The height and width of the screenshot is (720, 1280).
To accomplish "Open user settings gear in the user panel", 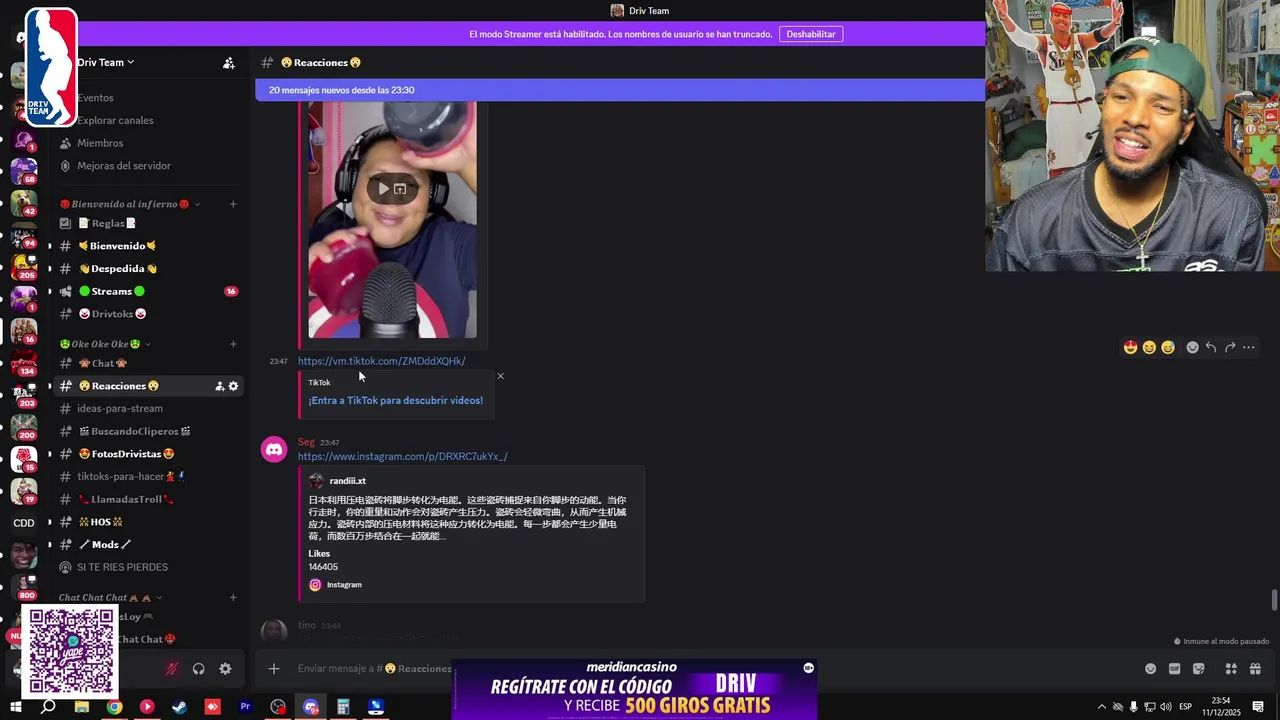I will (x=225, y=669).
